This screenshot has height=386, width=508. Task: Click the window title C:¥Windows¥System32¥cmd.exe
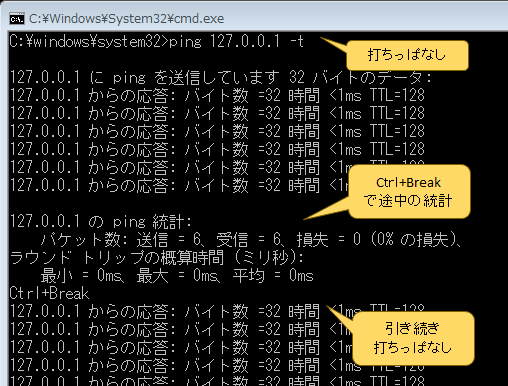(126, 19)
